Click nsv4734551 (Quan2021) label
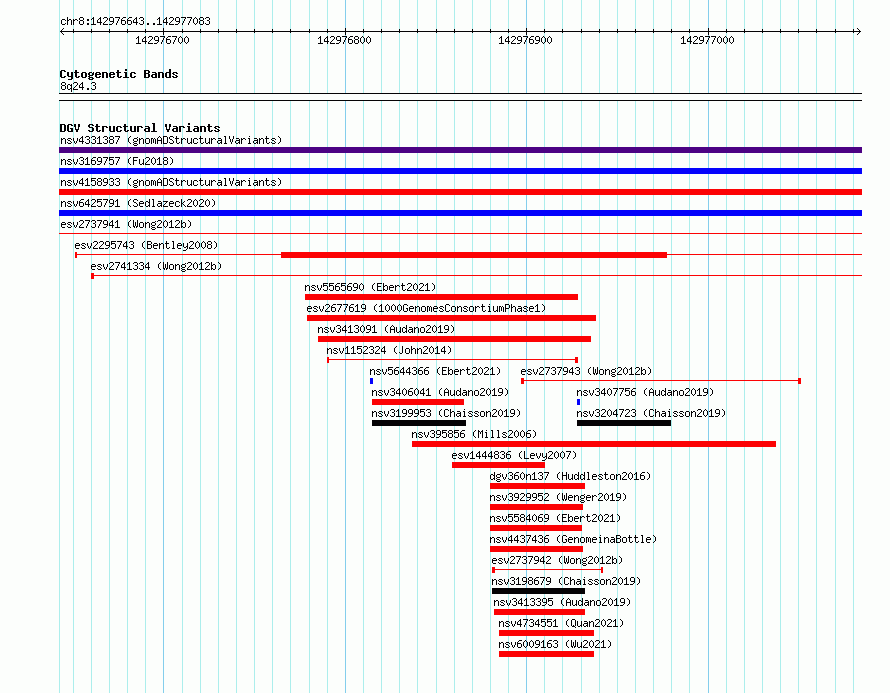Screen dimensions: 890x693 pyautogui.click(x=561, y=623)
